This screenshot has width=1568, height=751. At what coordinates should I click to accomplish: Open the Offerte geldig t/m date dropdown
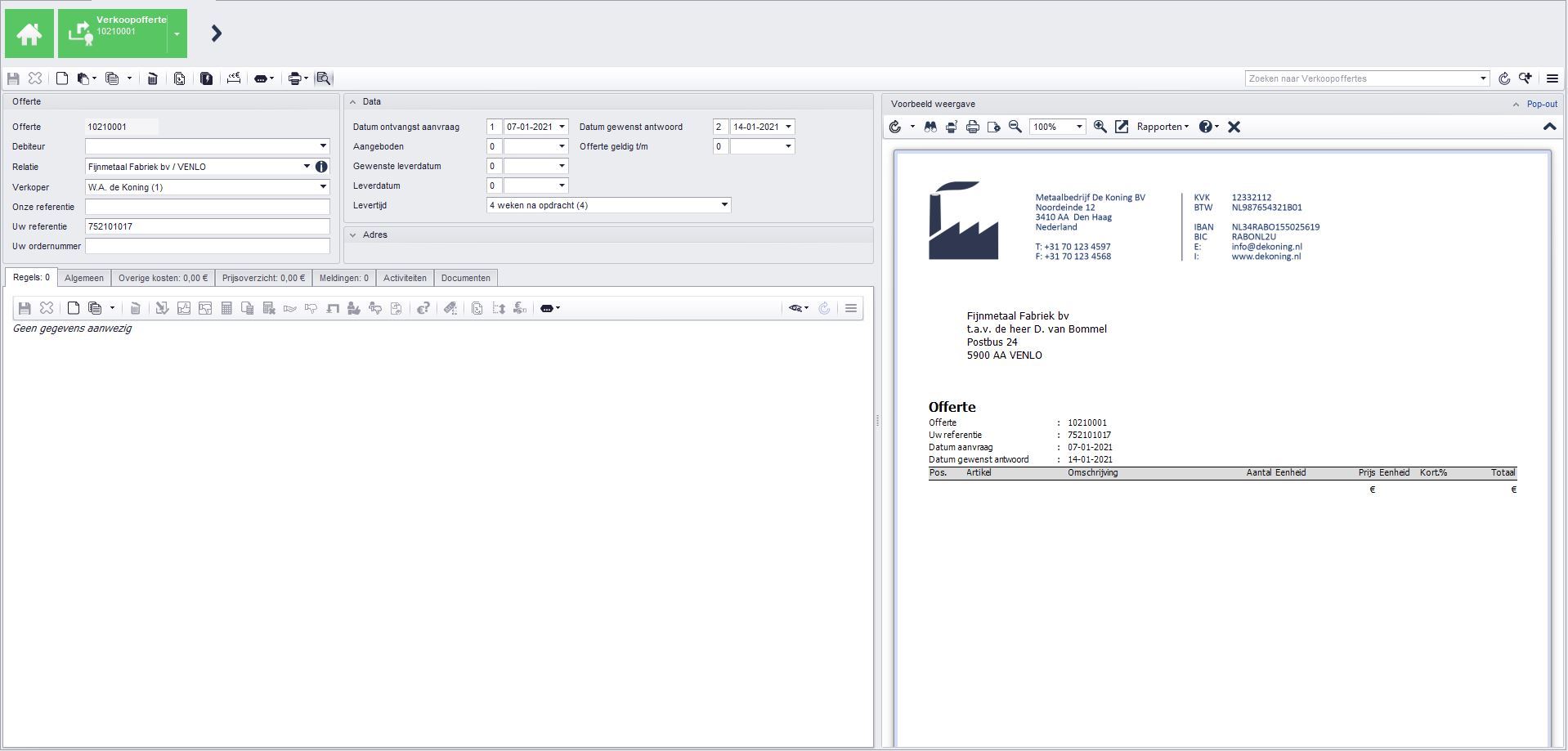(788, 146)
